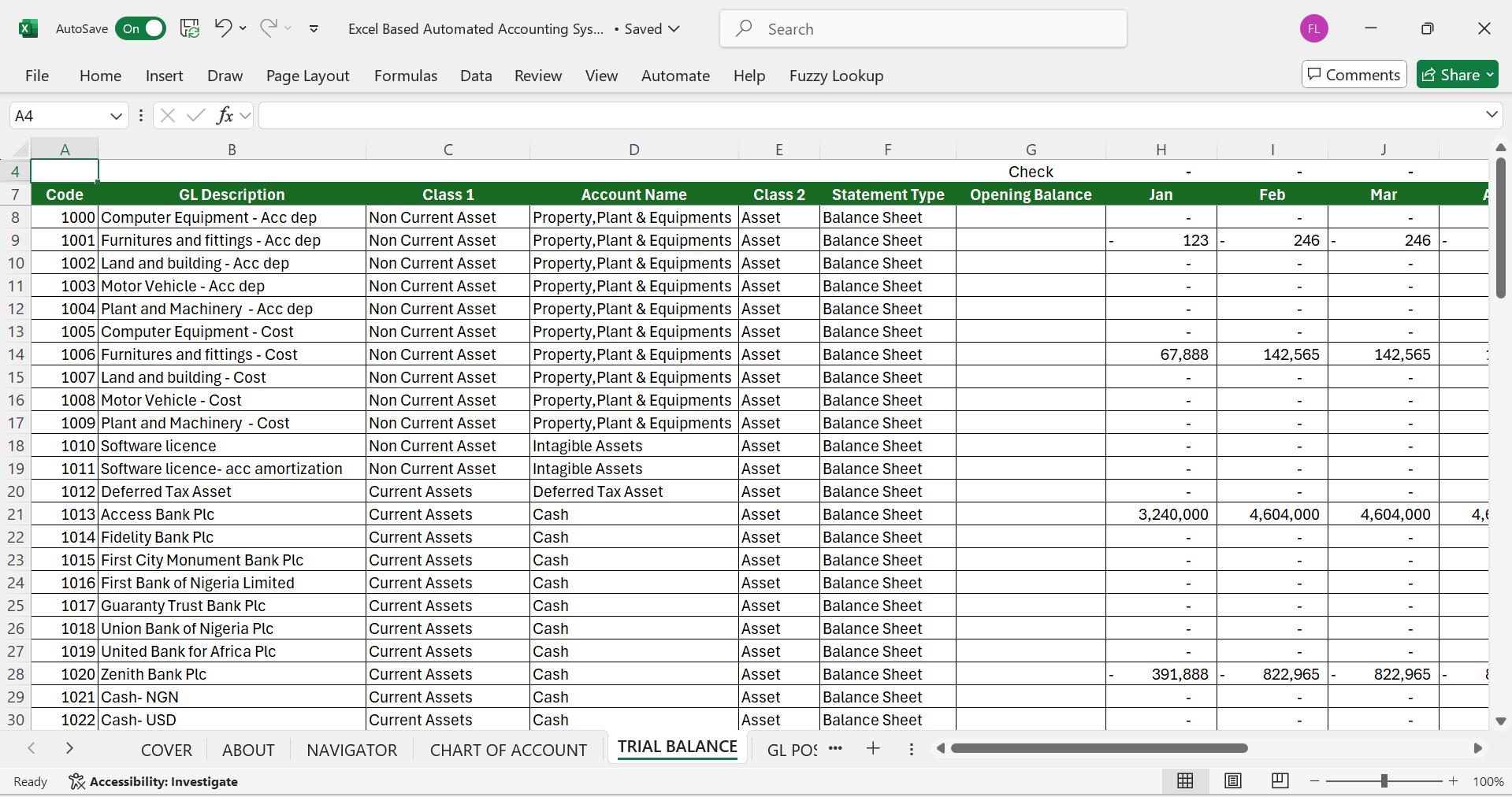The width and height of the screenshot is (1512, 797).
Task: Open the View ribbon tab
Action: pyautogui.click(x=601, y=76)
